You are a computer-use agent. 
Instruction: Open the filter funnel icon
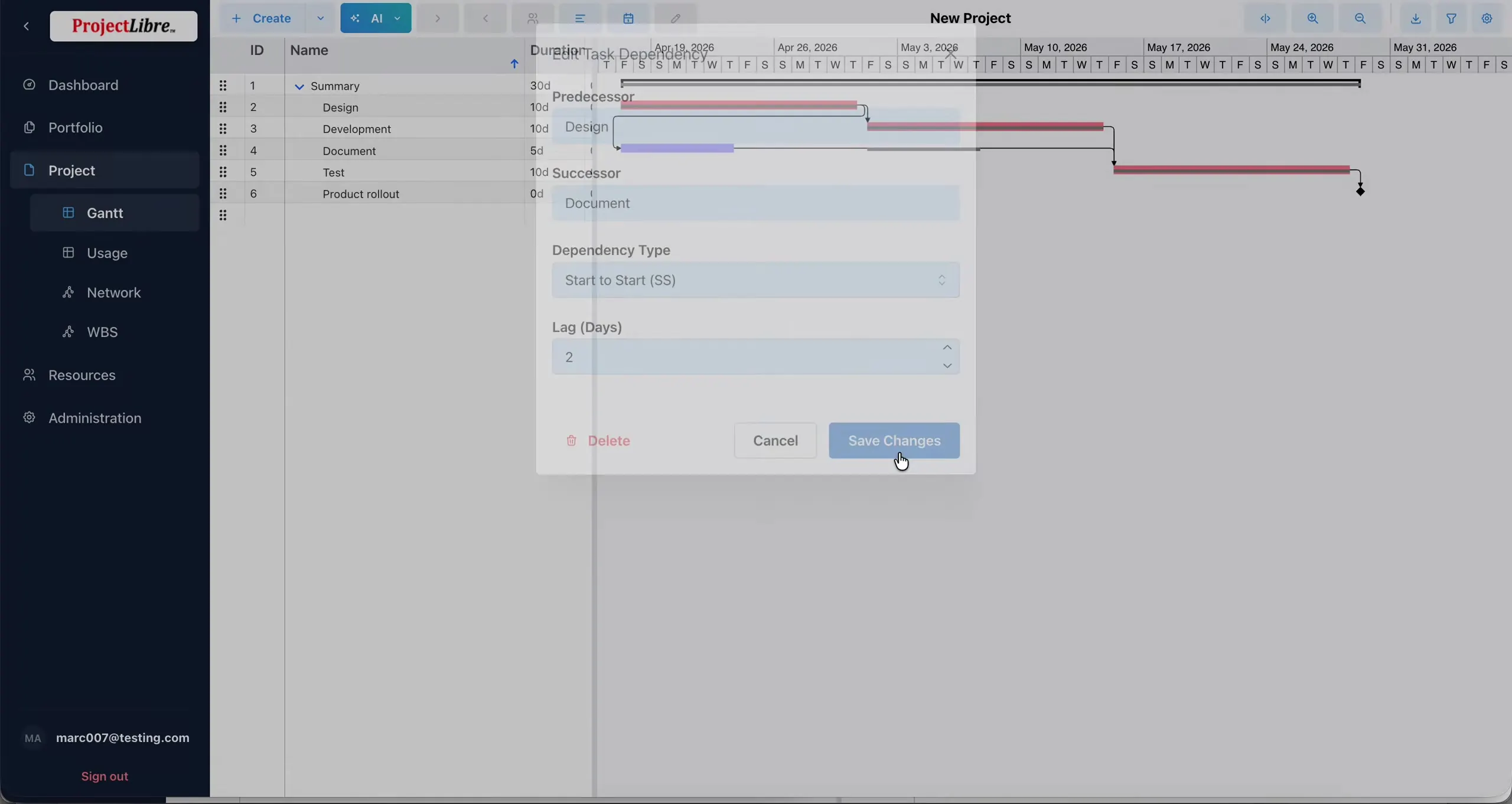1451,18
